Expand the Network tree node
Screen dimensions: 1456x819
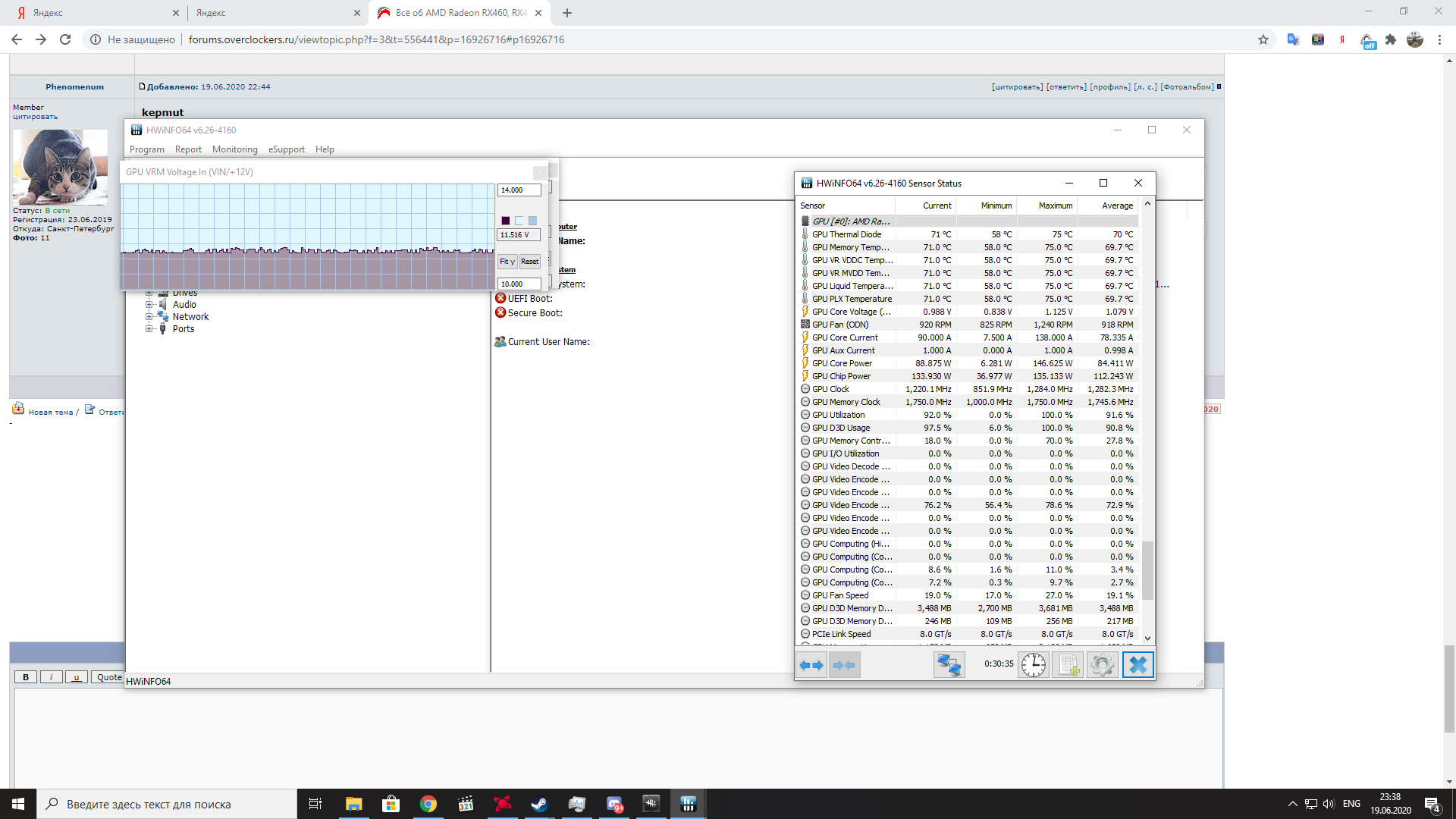149,317
